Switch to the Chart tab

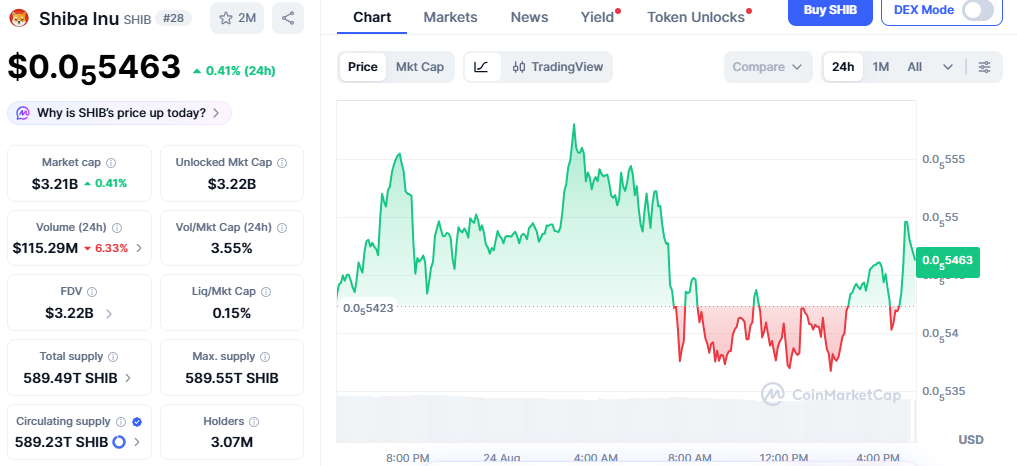pyautogui.click(x=372, y=18)
